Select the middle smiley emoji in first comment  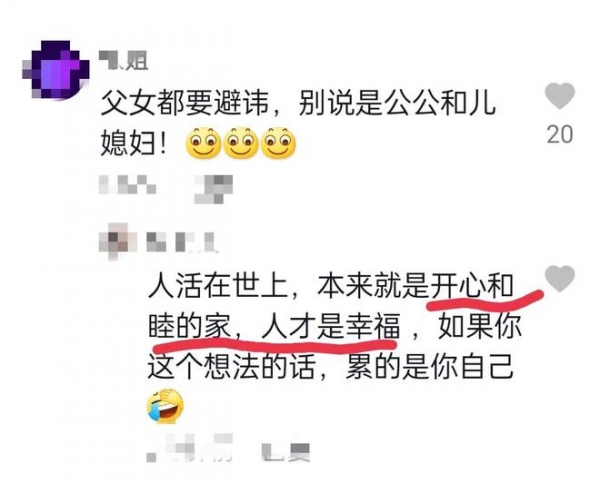241,143
